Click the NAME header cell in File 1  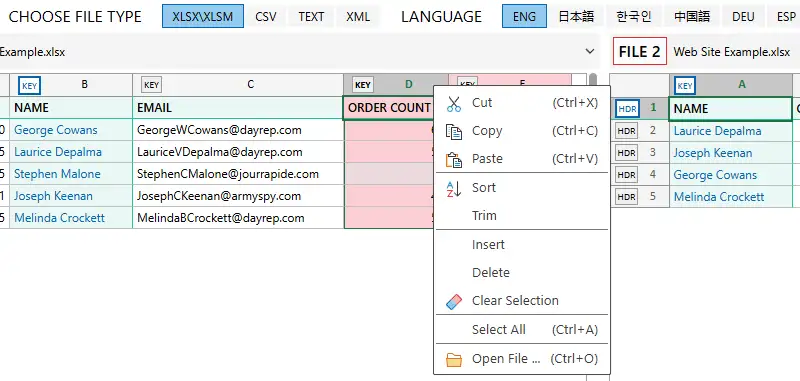click(71, 108)
